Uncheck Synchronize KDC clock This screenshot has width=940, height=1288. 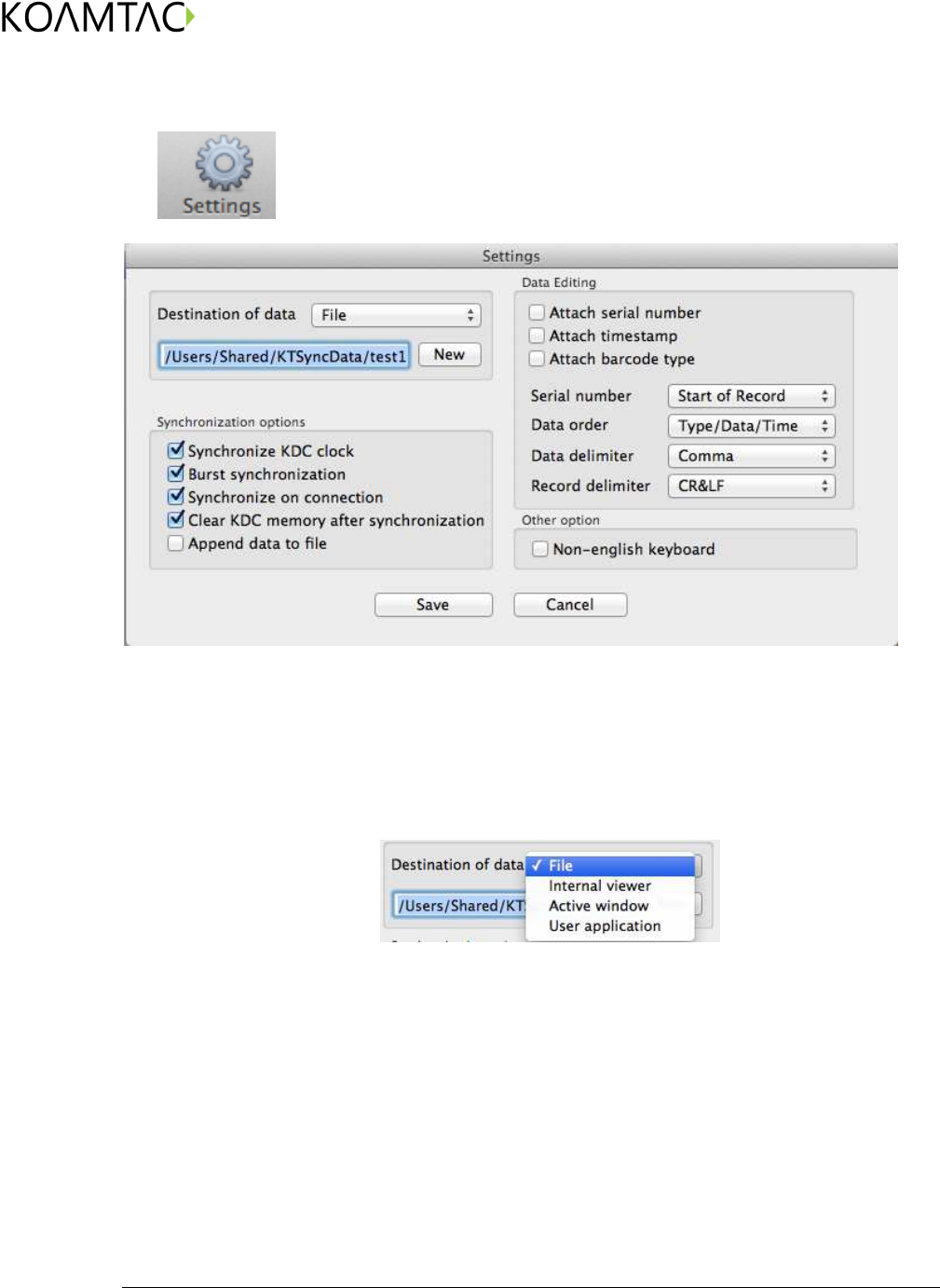coord(175,450)
